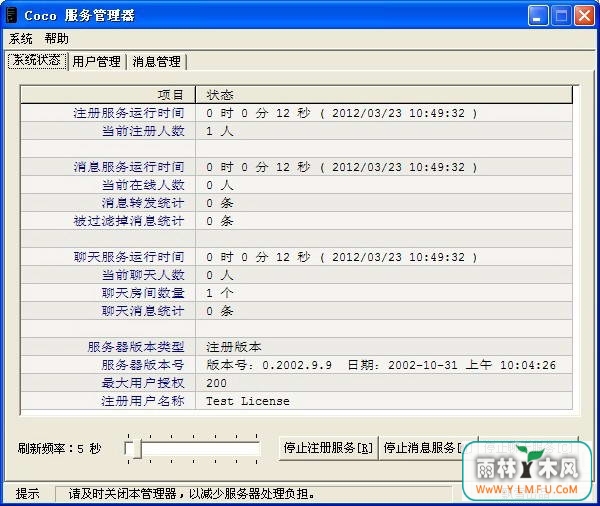Image resolution: width=600 pixels, height=506 pixels.
Task: Switch to the 消息管理 tab
Action: (157, 61)
